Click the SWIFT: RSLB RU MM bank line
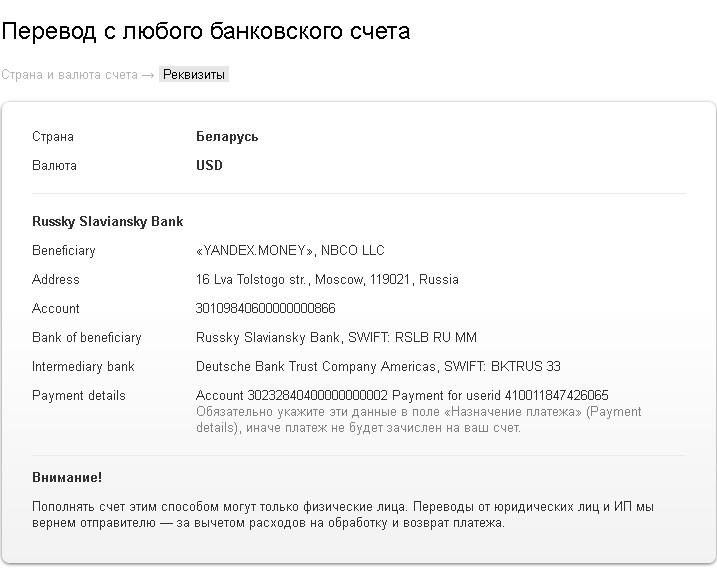Screen dimensions: 717x569 click(336, 338)
